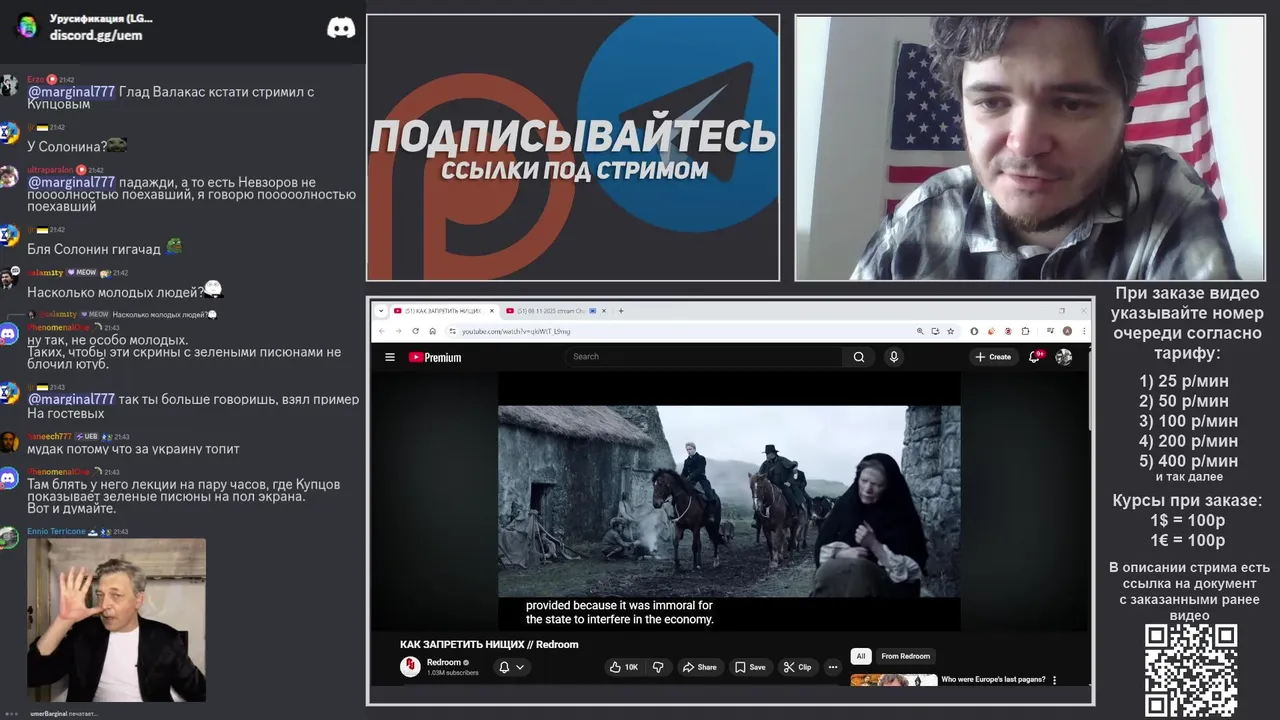This screenshot has height=720, width=1280.
Task: Clip the video with scissors button
Action: 797,667
